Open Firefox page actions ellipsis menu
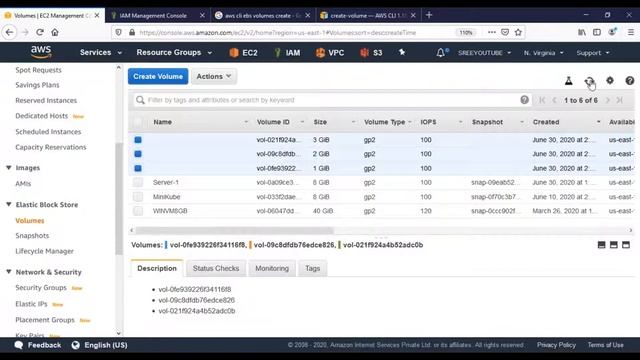The width and height of the screenshot is (640, 360). coord(492,32)
